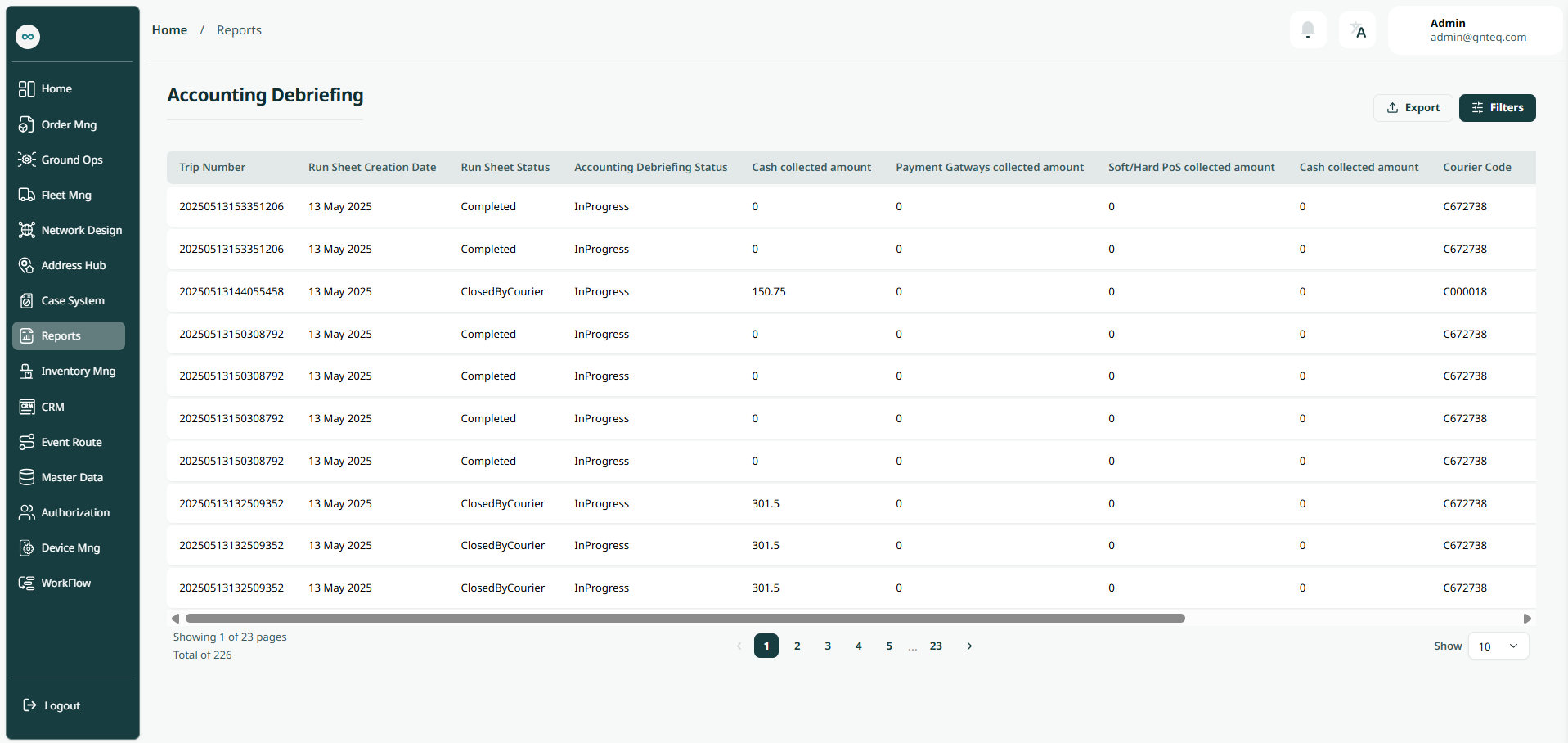This screenshot has width=1568, height=743.
Task: Click the notification bell icon
Action: (x=1307, y=31)
